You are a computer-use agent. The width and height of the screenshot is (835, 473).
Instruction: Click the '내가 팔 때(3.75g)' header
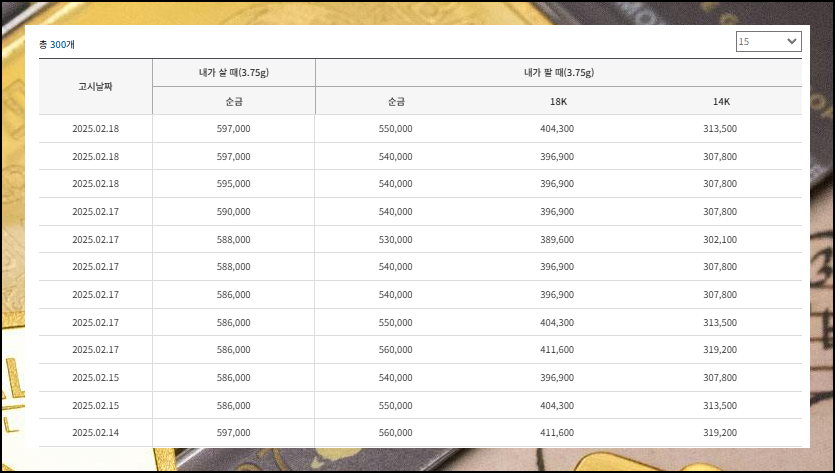tap(559, 72)
